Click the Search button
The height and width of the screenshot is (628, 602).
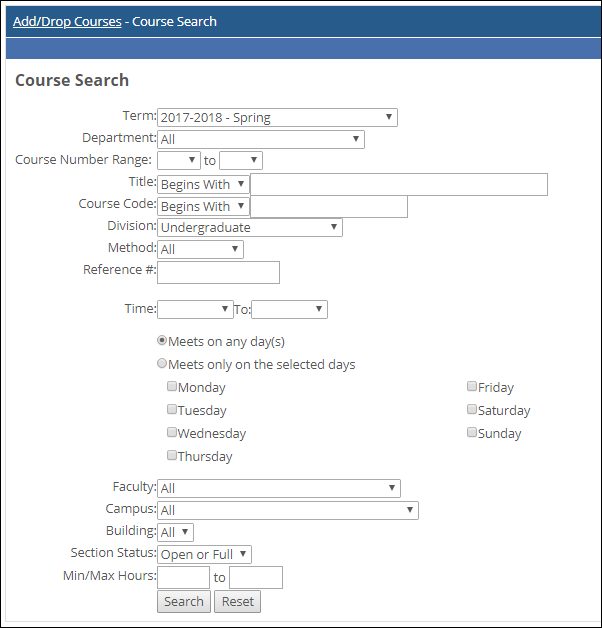click(x=183, y=601)
